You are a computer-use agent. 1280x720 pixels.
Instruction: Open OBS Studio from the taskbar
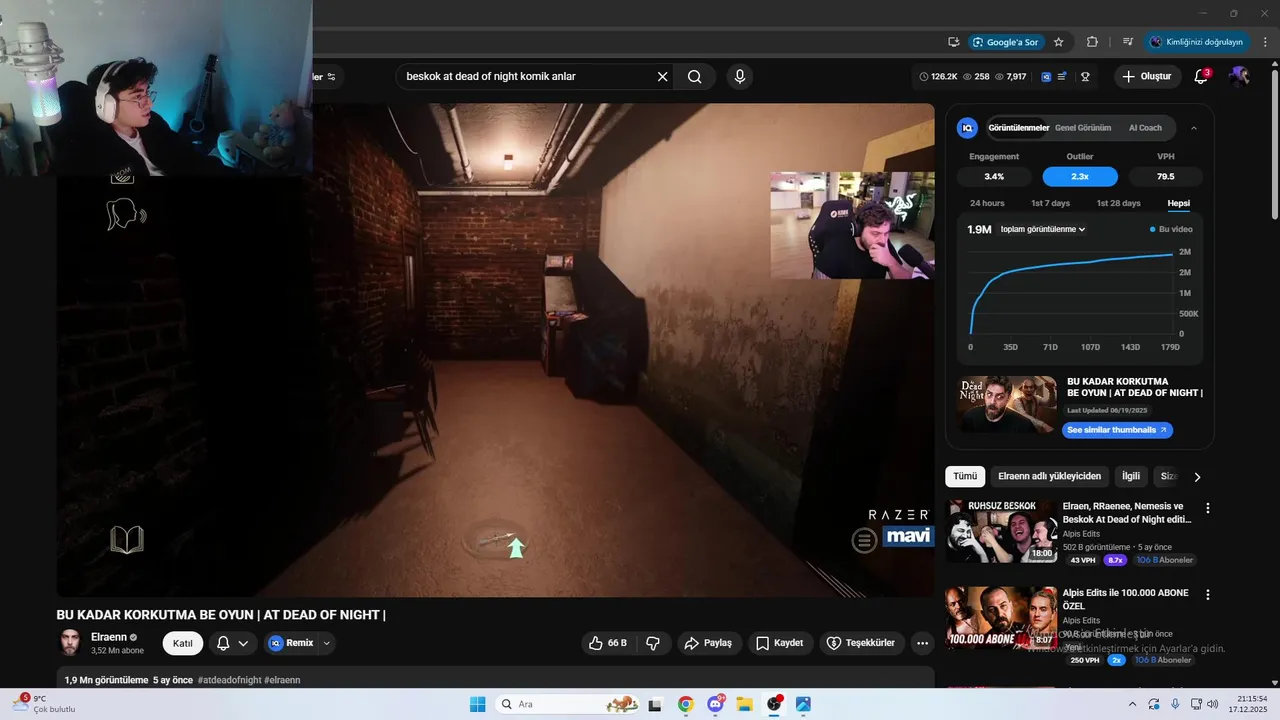[774, 704]
